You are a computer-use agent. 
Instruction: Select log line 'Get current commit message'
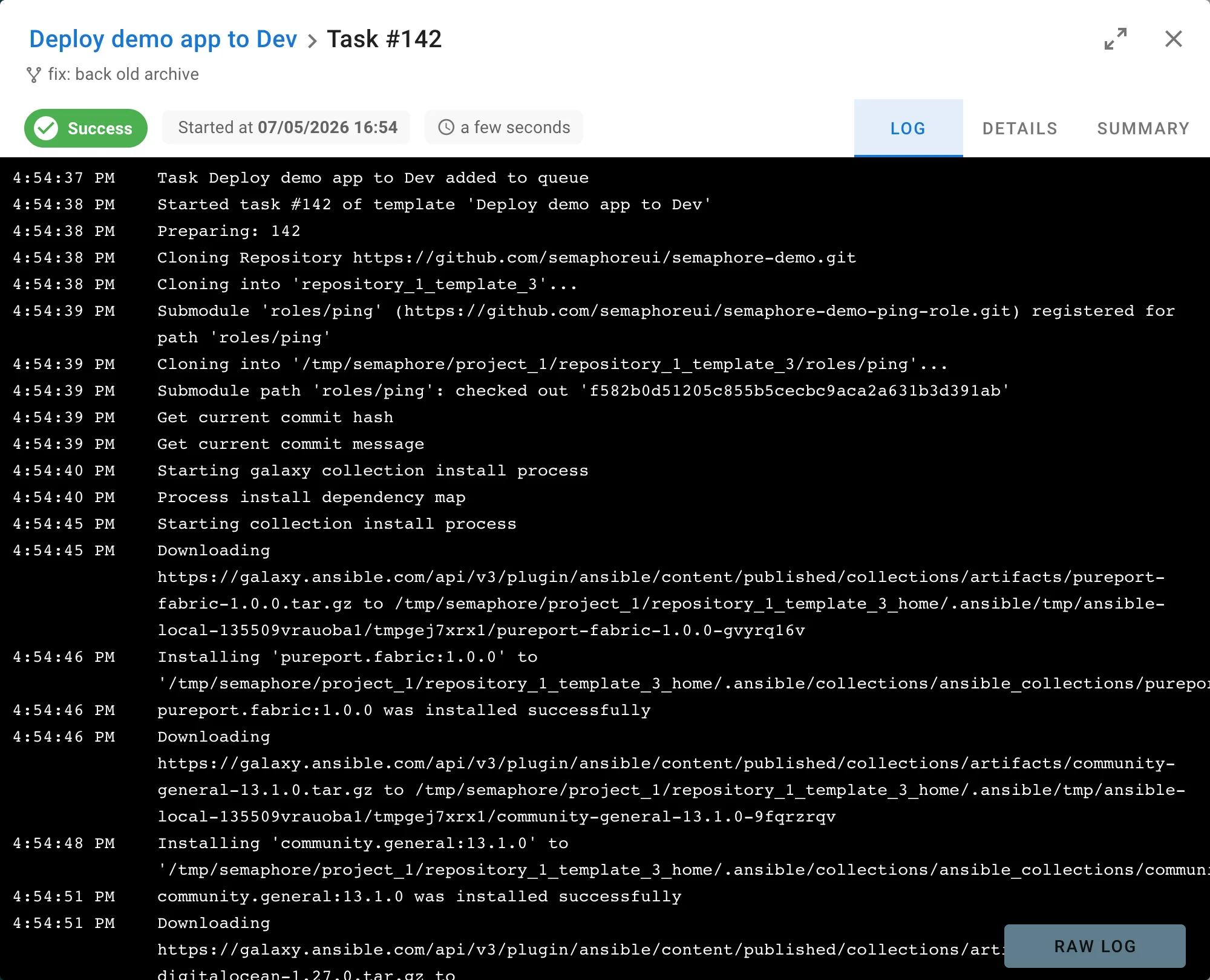click(x=290, y=444)
